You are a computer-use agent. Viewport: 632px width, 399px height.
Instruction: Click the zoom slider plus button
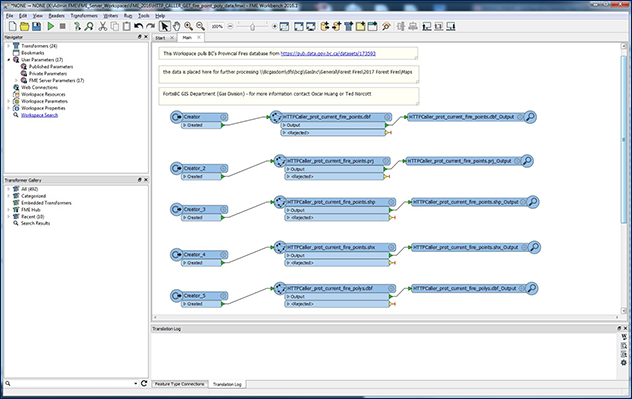(x=274, y=27)
